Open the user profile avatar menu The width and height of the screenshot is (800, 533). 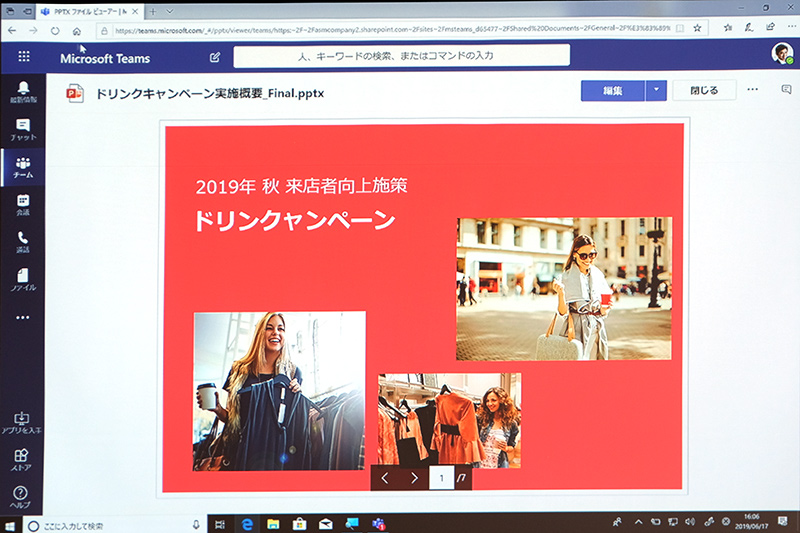pyautogui.click(x=782, y=53)
